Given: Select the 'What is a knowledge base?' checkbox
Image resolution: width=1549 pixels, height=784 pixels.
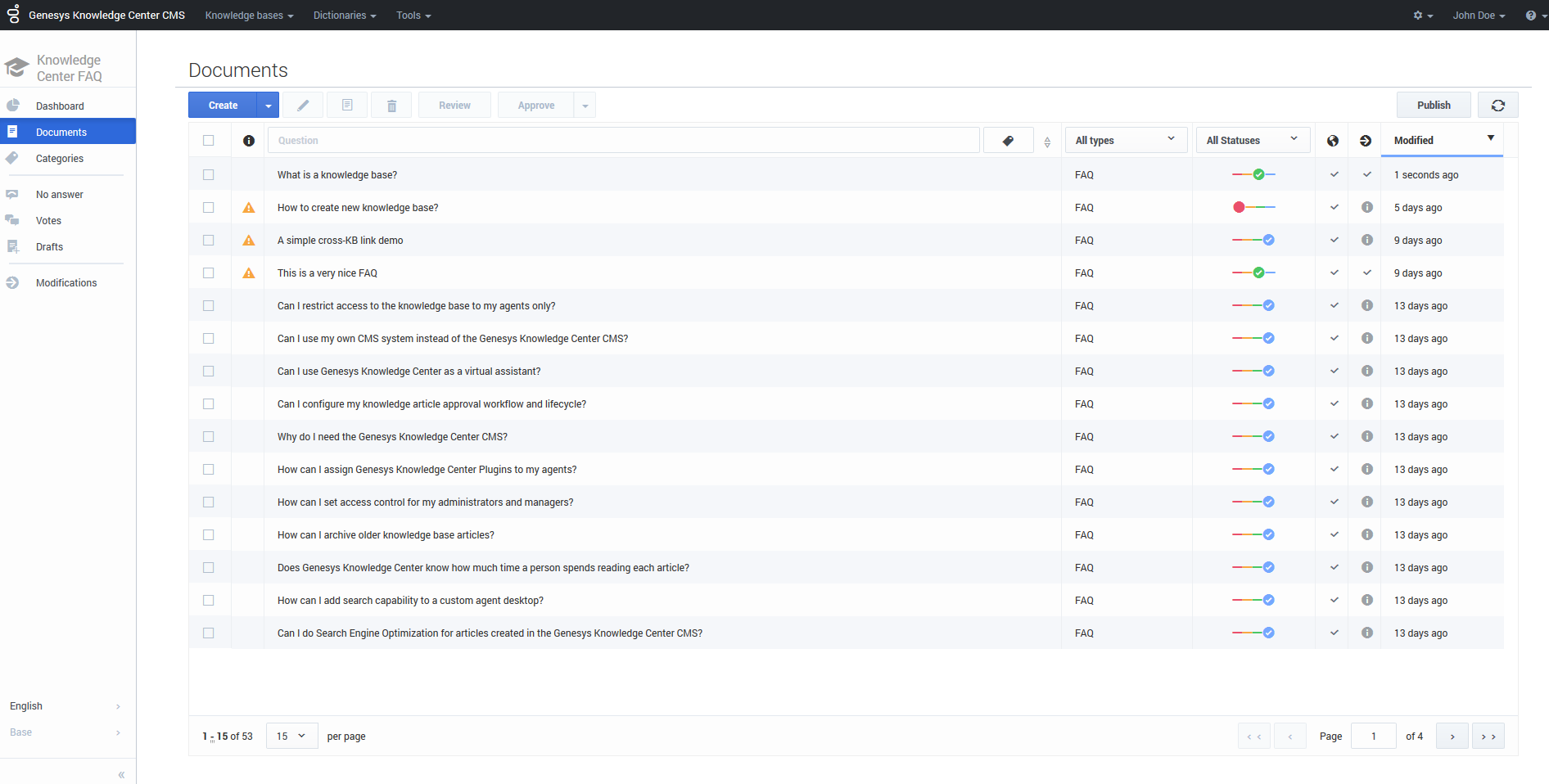Looking at the screenshot, I should [x=209, y=175].
